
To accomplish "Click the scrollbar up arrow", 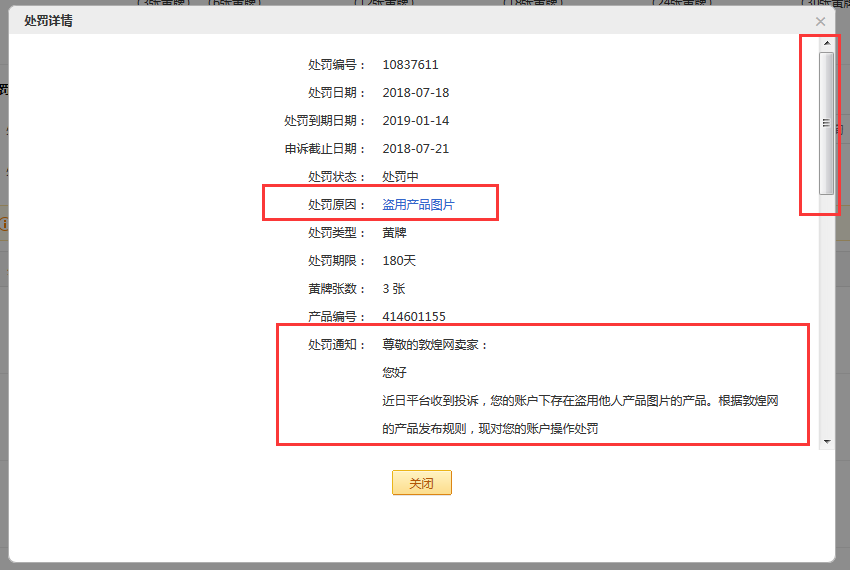I will point(827,43).
